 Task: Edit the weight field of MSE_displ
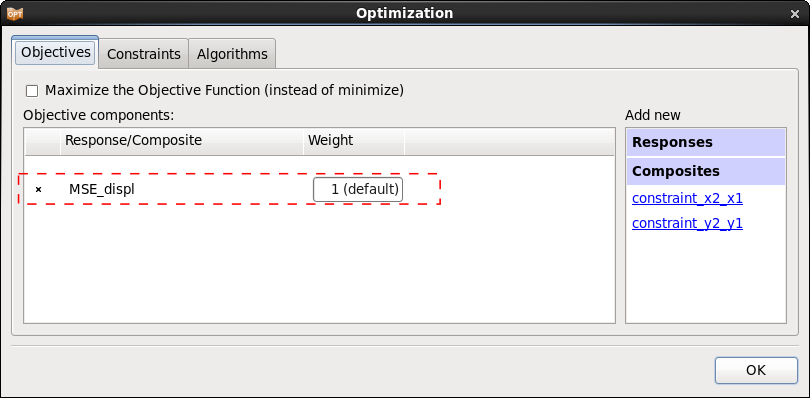point(357,189)
